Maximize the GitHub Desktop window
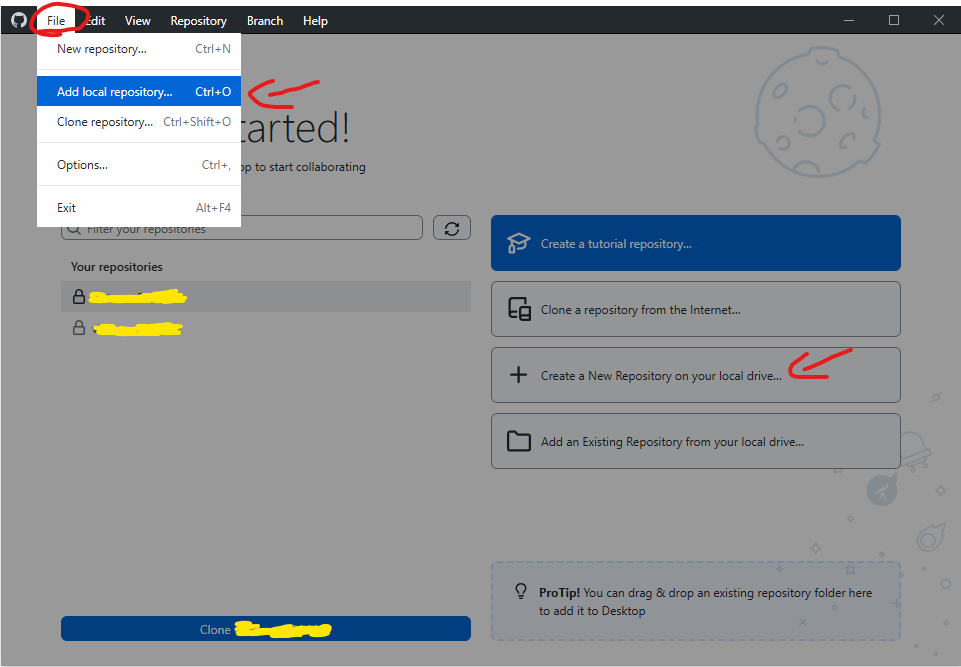The image size is (961, 667). 894,20
